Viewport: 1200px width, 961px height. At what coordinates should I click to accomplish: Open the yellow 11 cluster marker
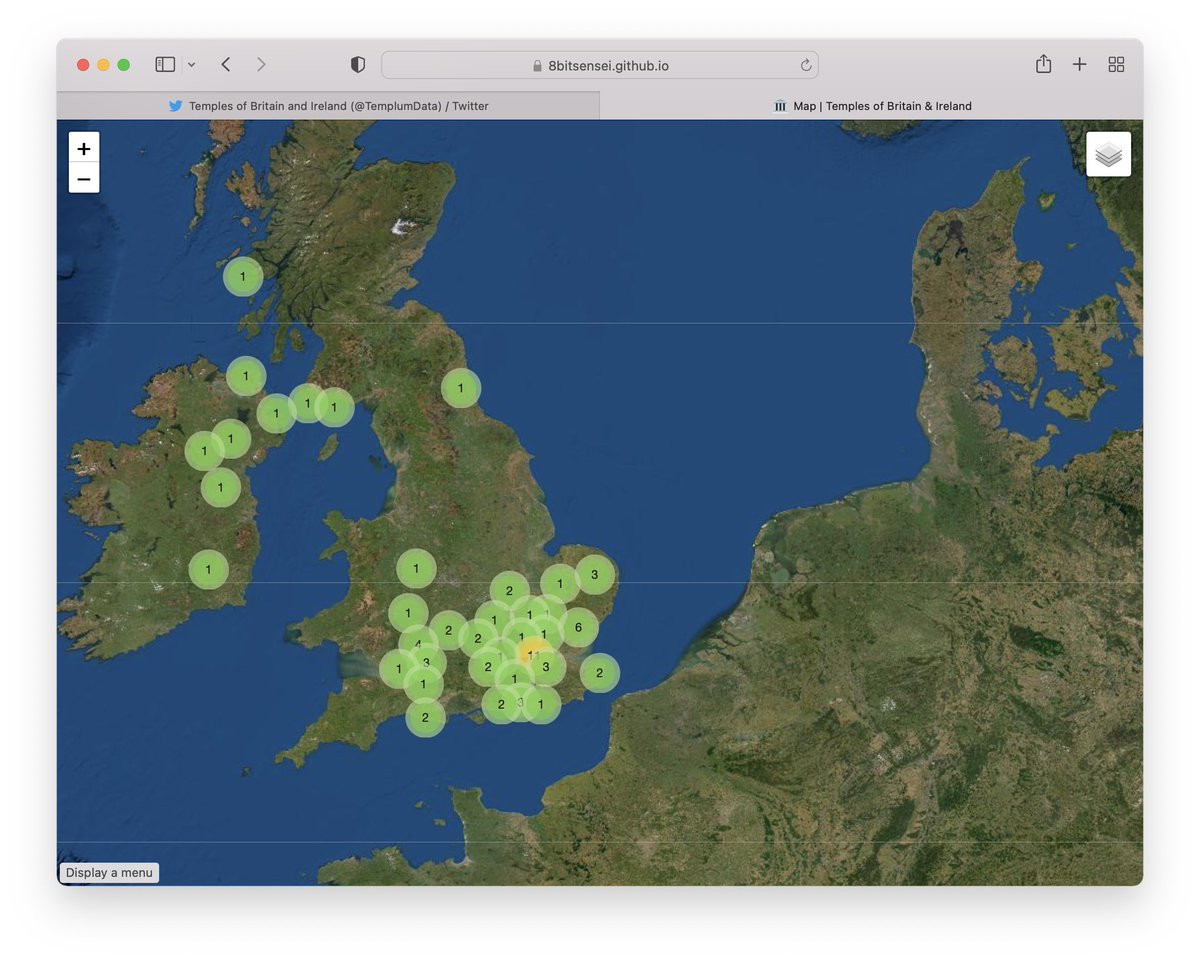[533, 655]
